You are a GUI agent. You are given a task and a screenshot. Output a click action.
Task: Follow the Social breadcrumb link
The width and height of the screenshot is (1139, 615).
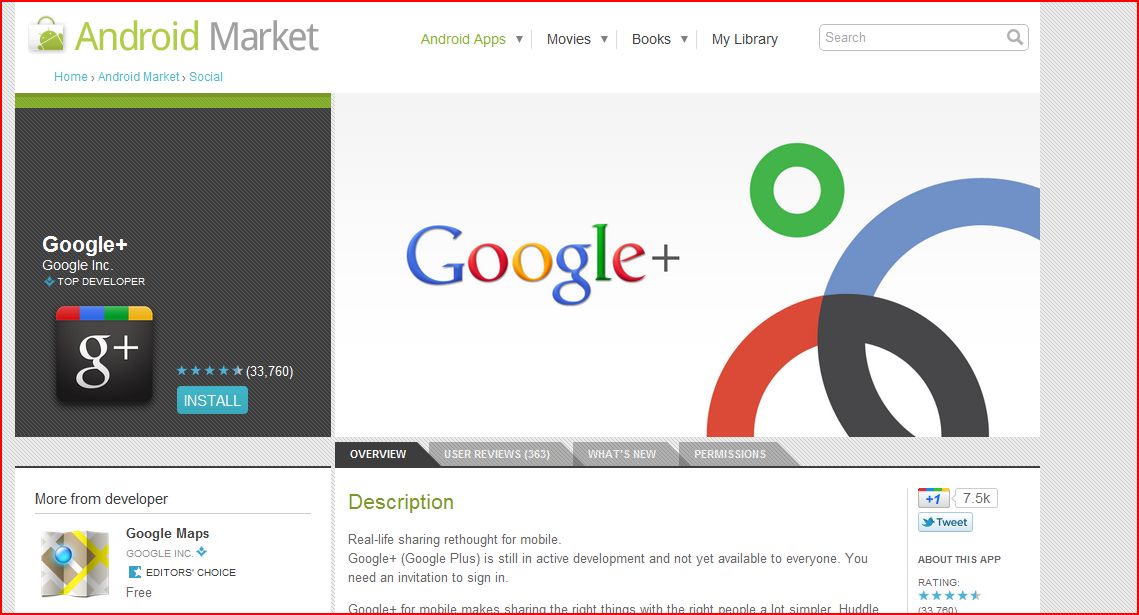coord(206,76)
